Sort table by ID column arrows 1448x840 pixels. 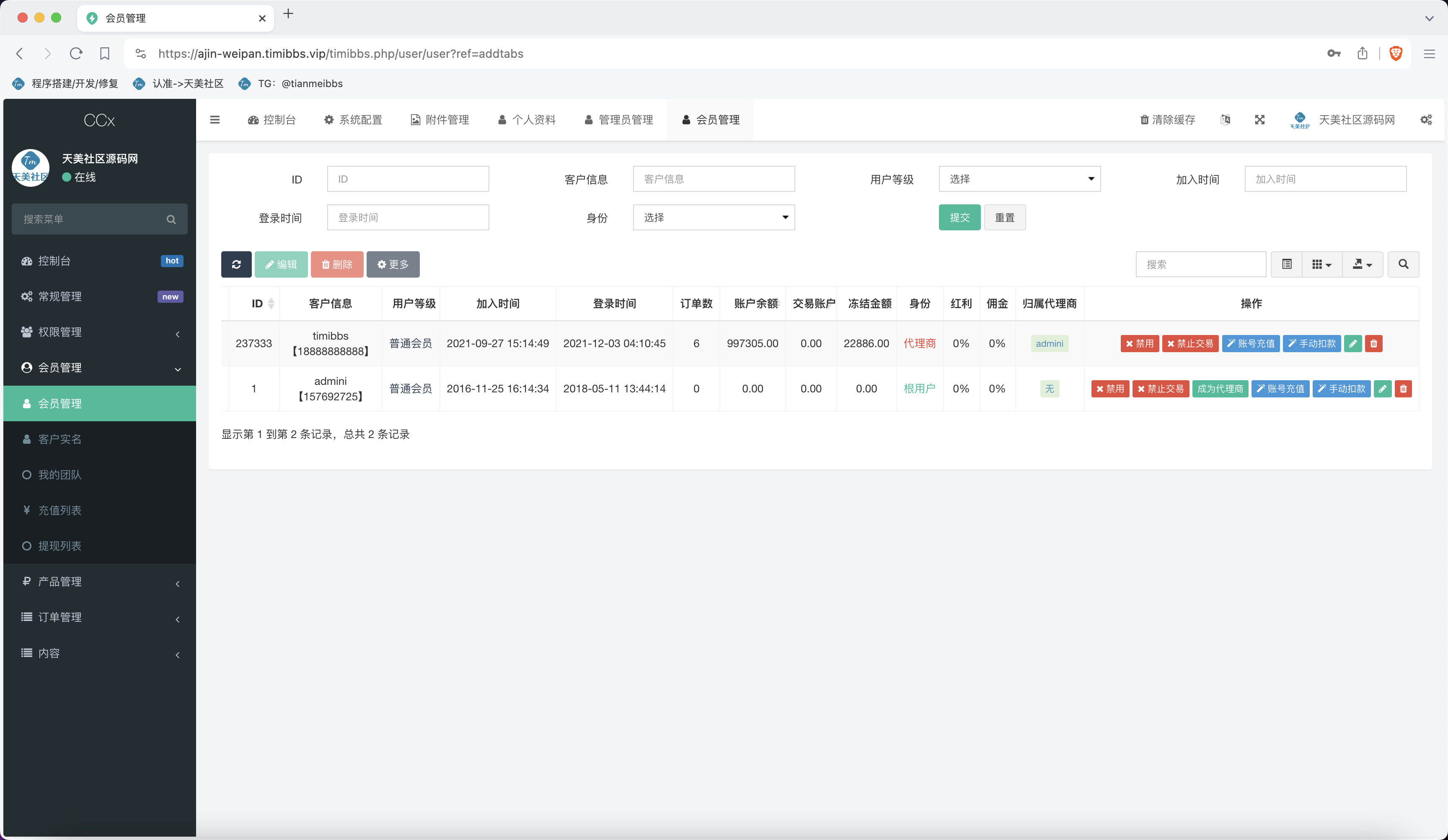point(271,303)
